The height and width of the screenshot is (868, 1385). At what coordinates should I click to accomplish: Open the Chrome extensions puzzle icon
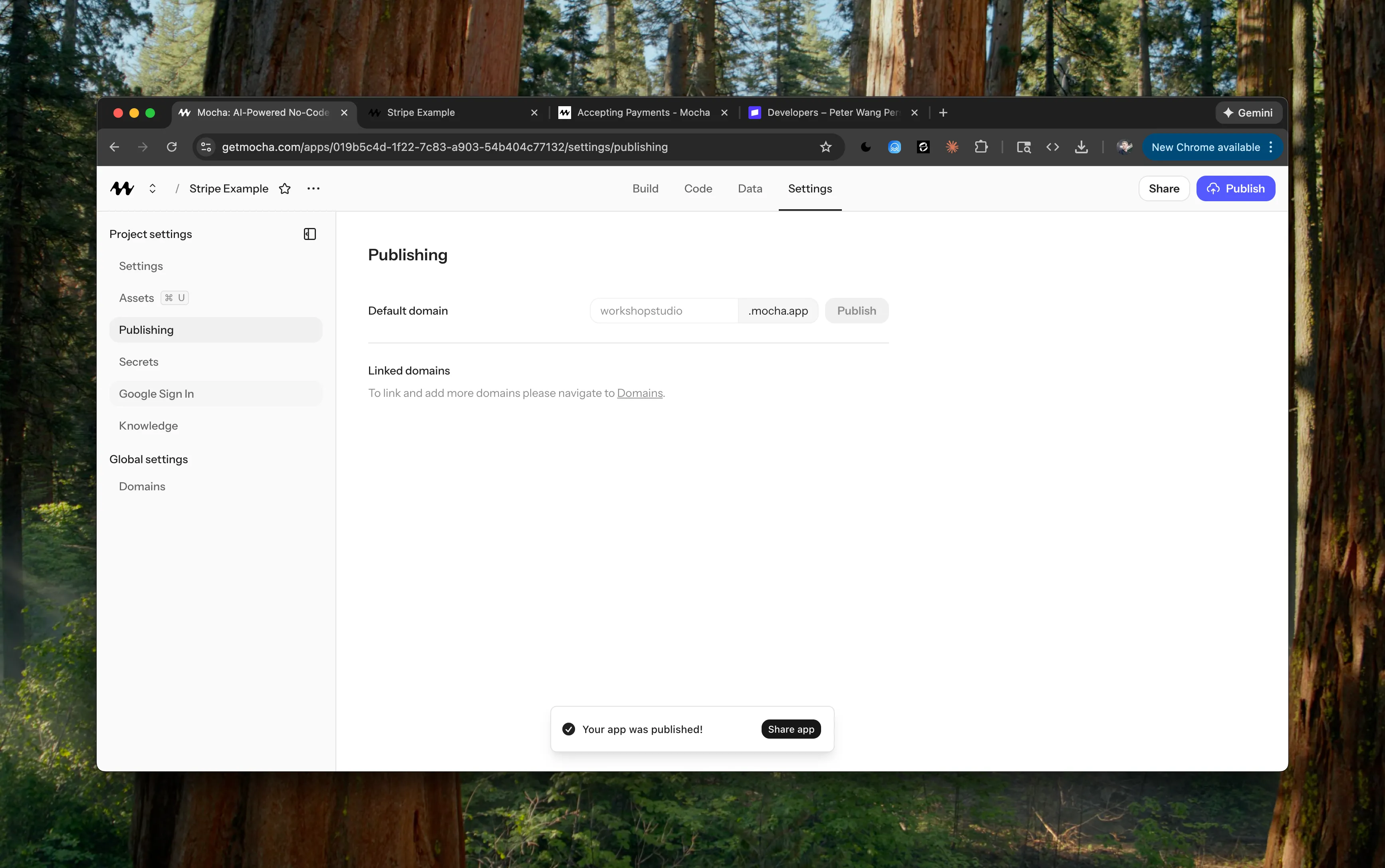point(982,147)
